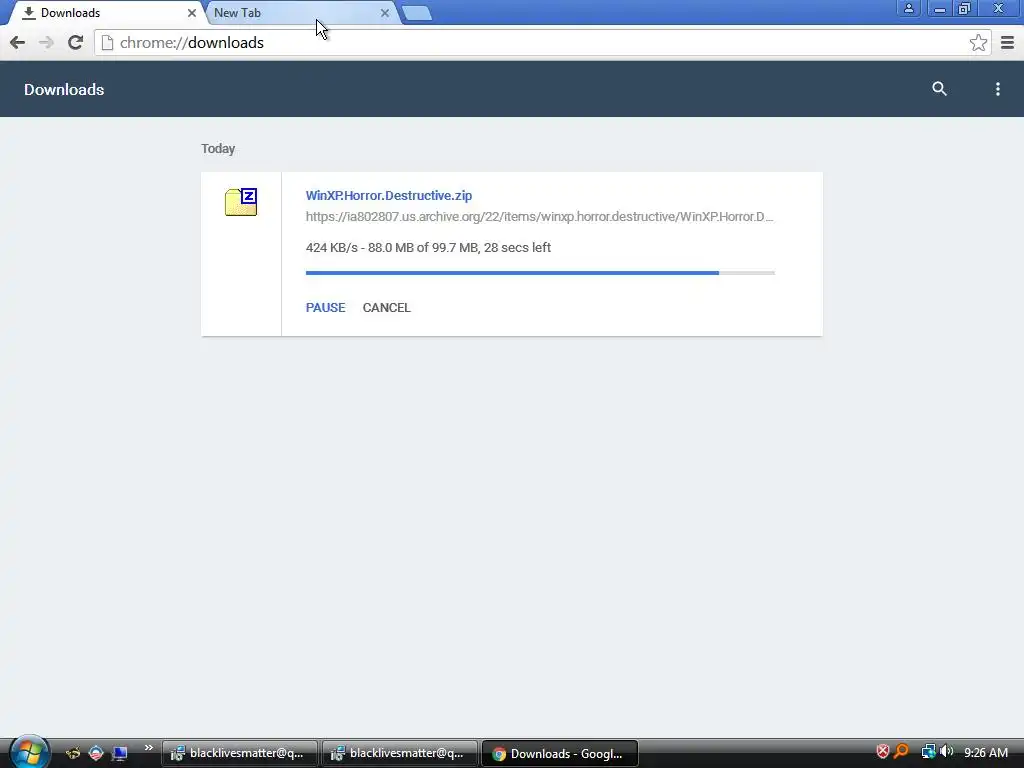
Task: Click the first quick launch icon in taskbar
Action: coord(72,753)
